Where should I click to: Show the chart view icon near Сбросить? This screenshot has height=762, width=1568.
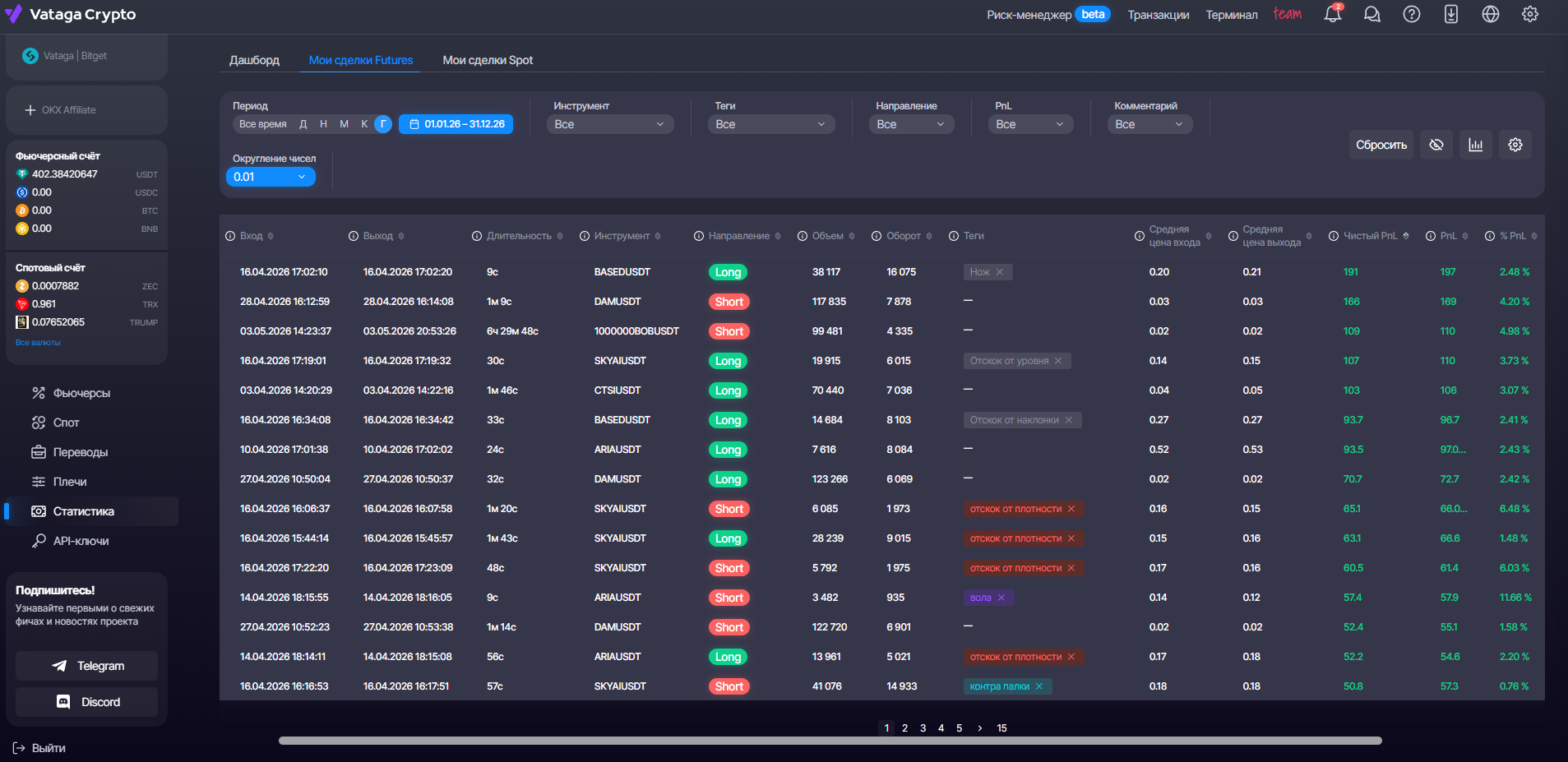1475,145
